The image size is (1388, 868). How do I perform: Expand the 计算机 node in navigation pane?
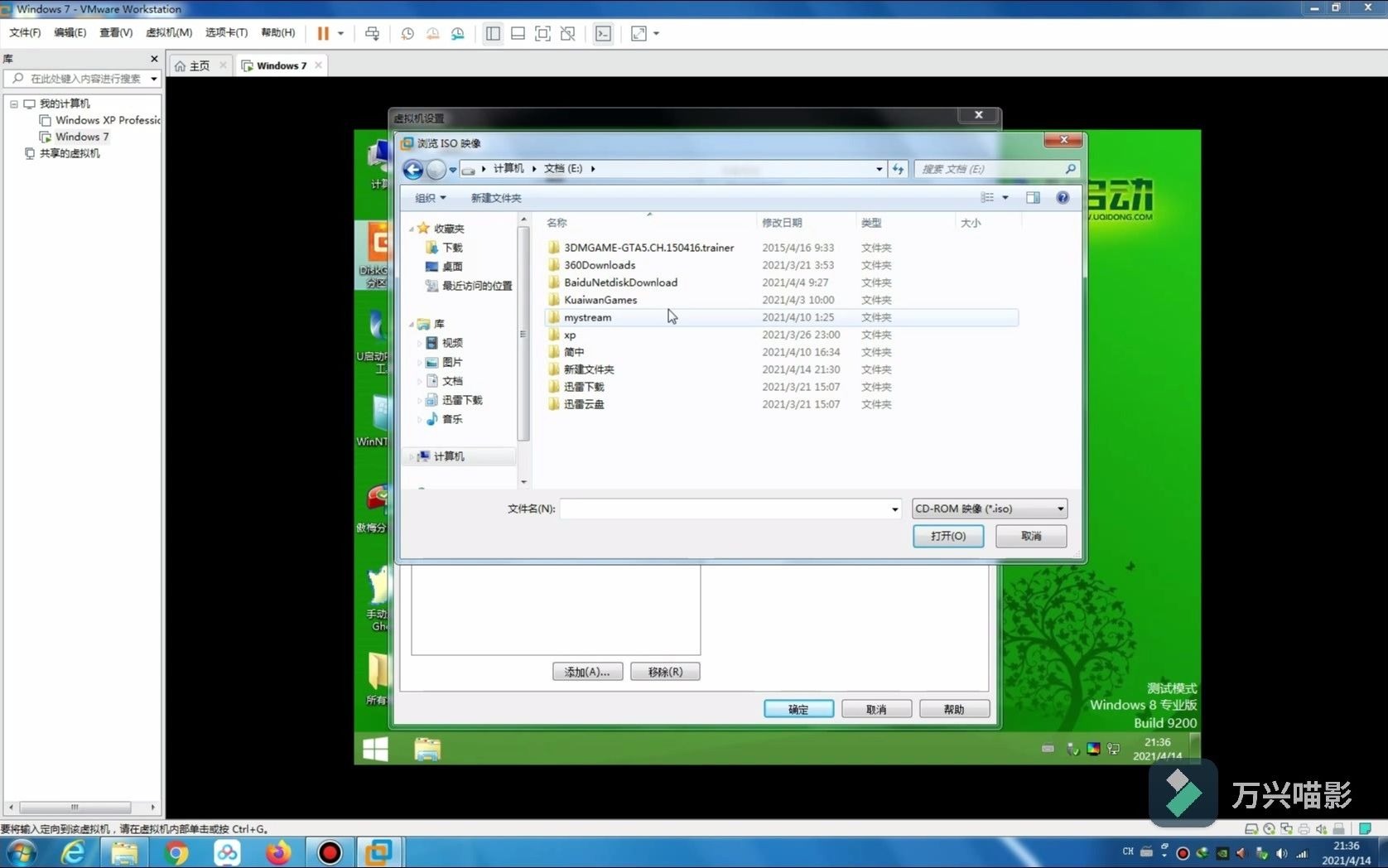point(412,456)
